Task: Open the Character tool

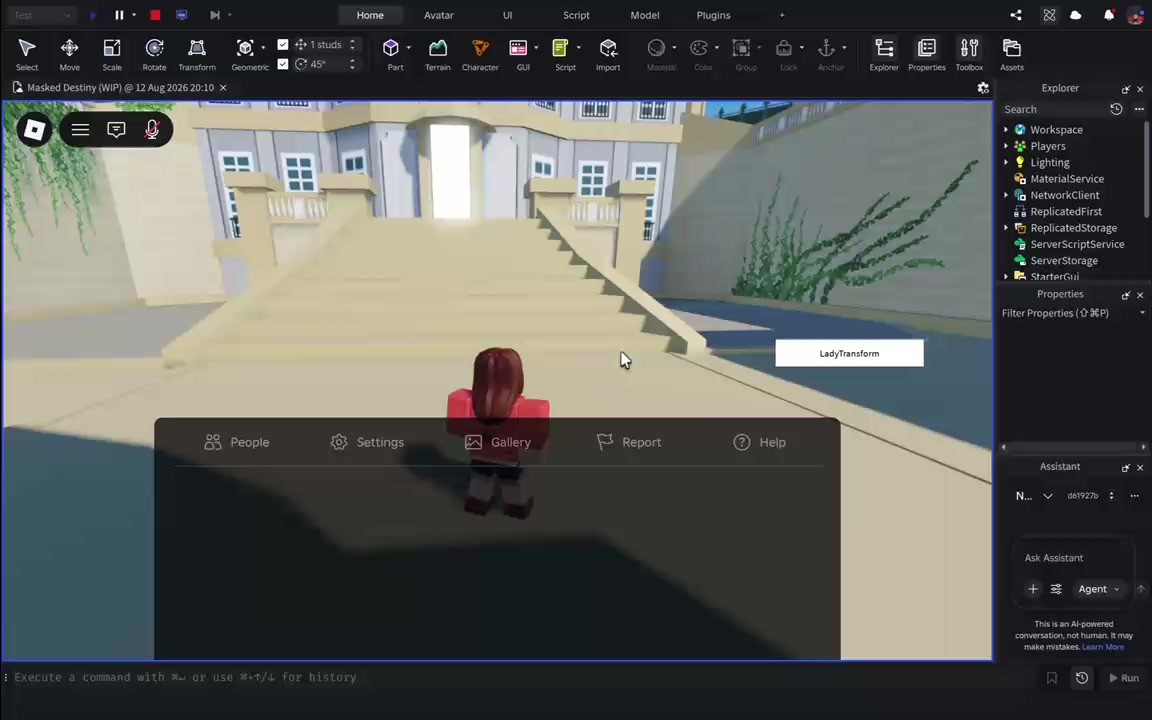Action: (x=480, y=54)
